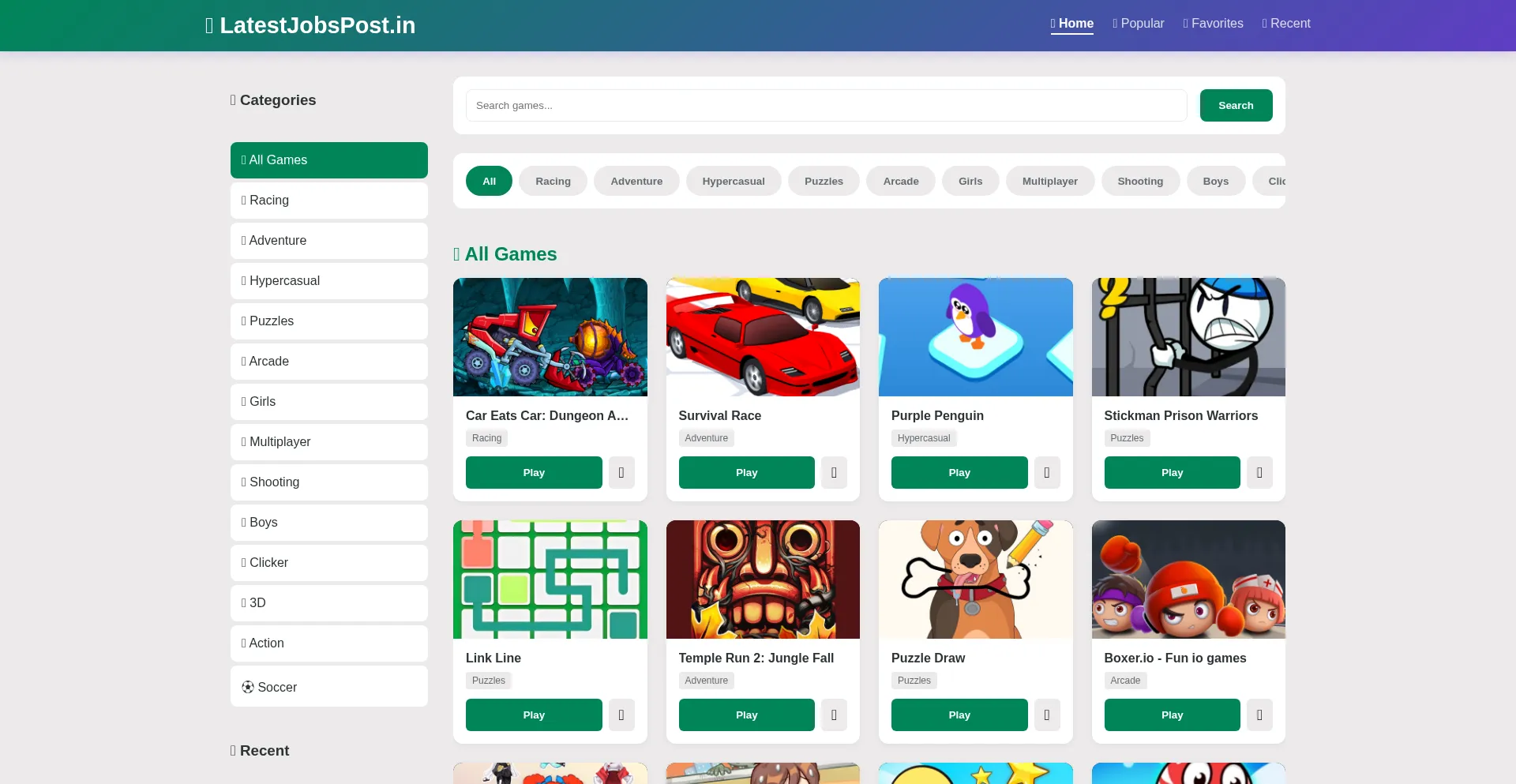Choose Girls in the Categories sidebar

click(329, 402)
